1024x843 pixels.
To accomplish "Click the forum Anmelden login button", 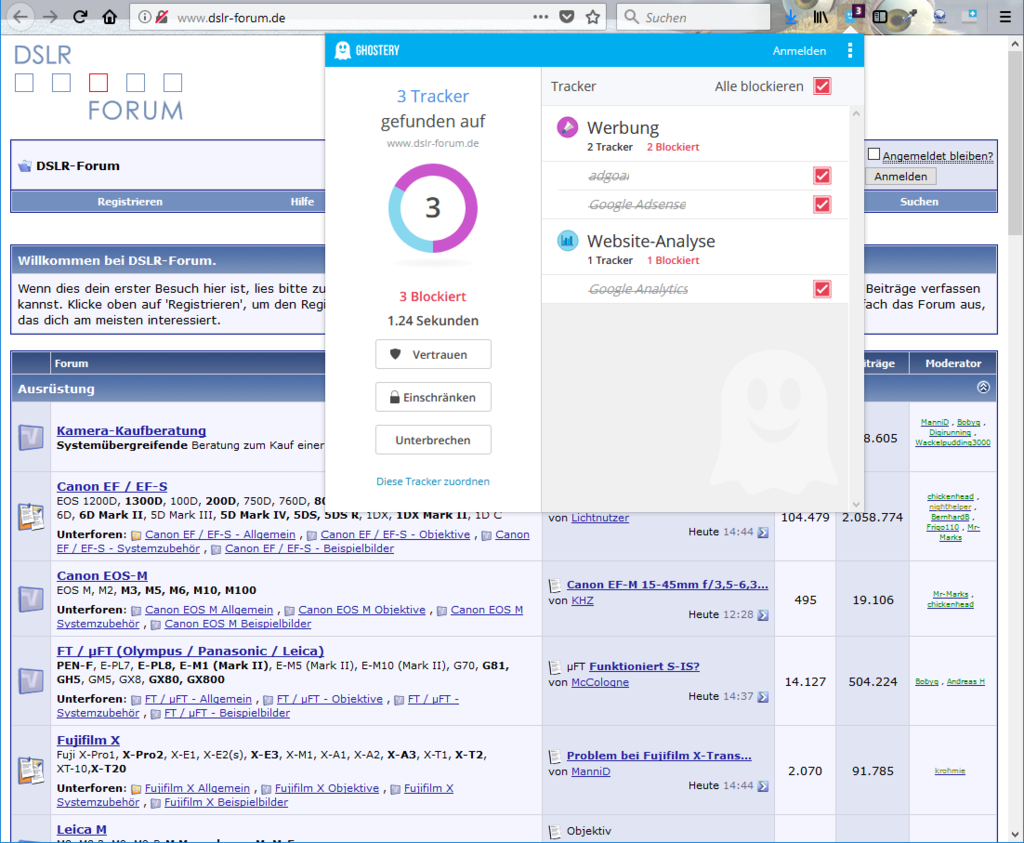I will coord(901,176).
